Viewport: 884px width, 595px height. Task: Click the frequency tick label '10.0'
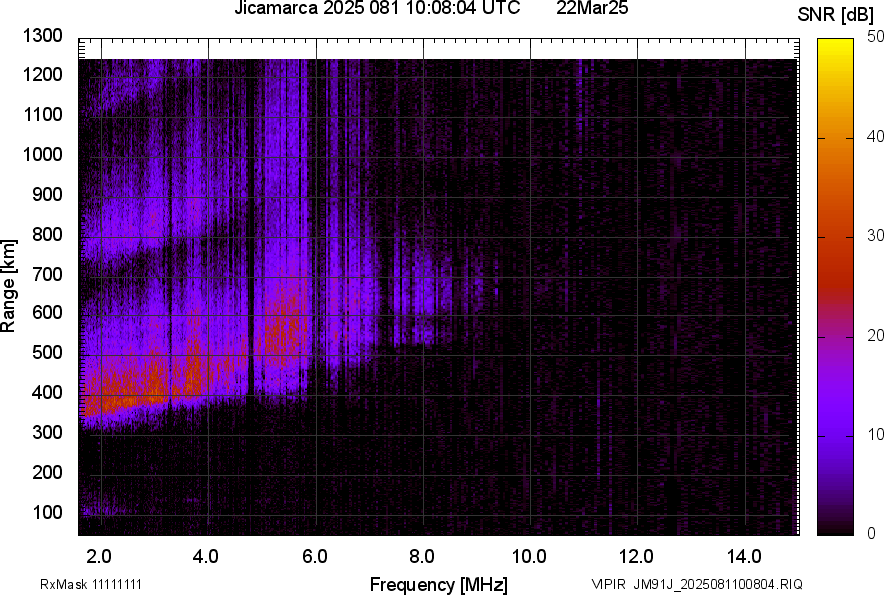[529, 557]
